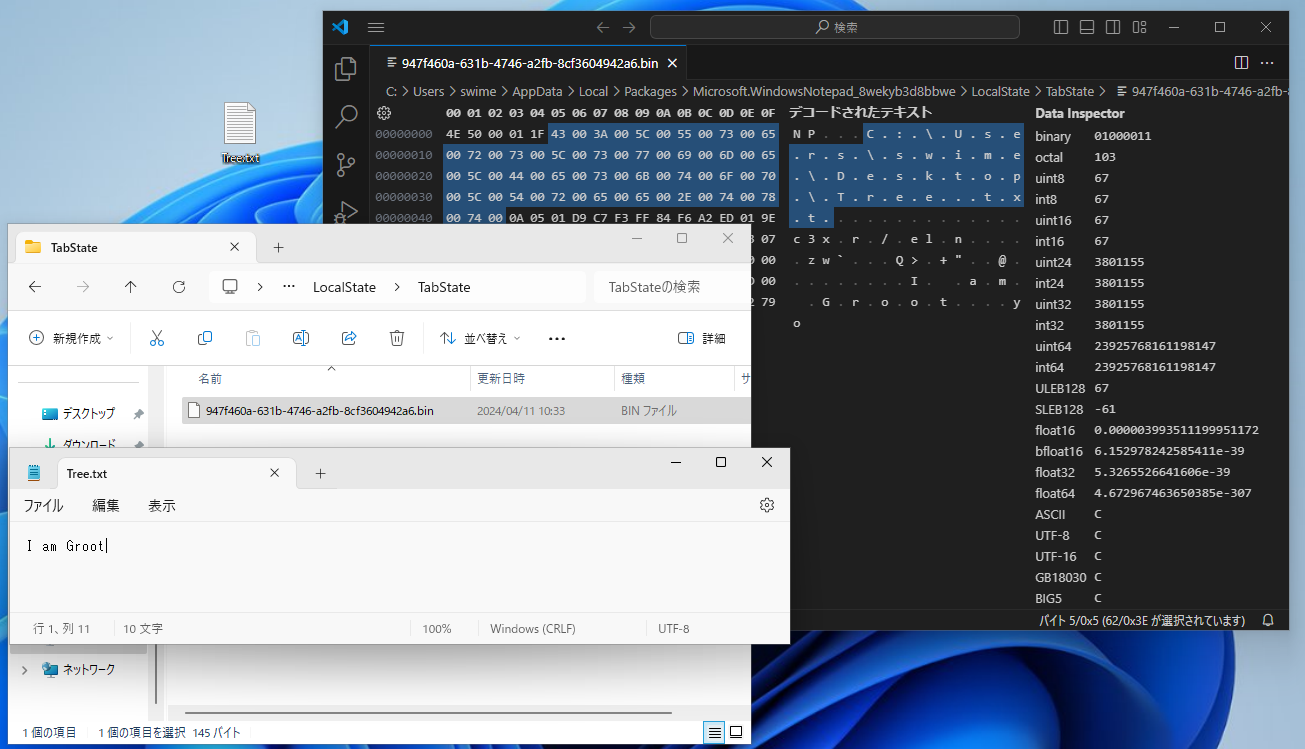Open VS Code editor more actions menu
This screenshot has width=1305, height=749.
click(x=1267, y=63)
